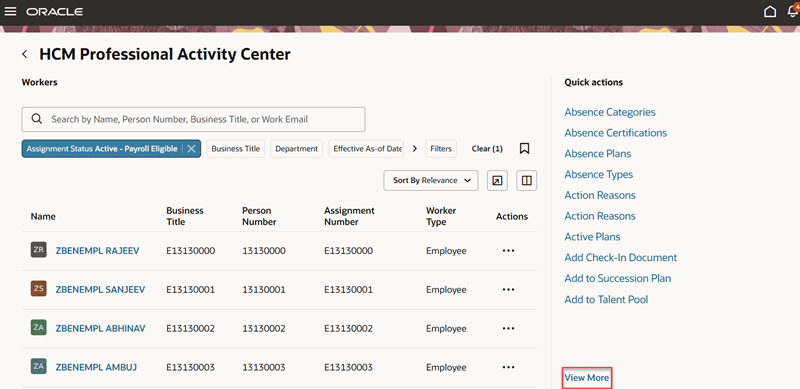Open Add Check-In Document quick action

[x=620, y=258]
